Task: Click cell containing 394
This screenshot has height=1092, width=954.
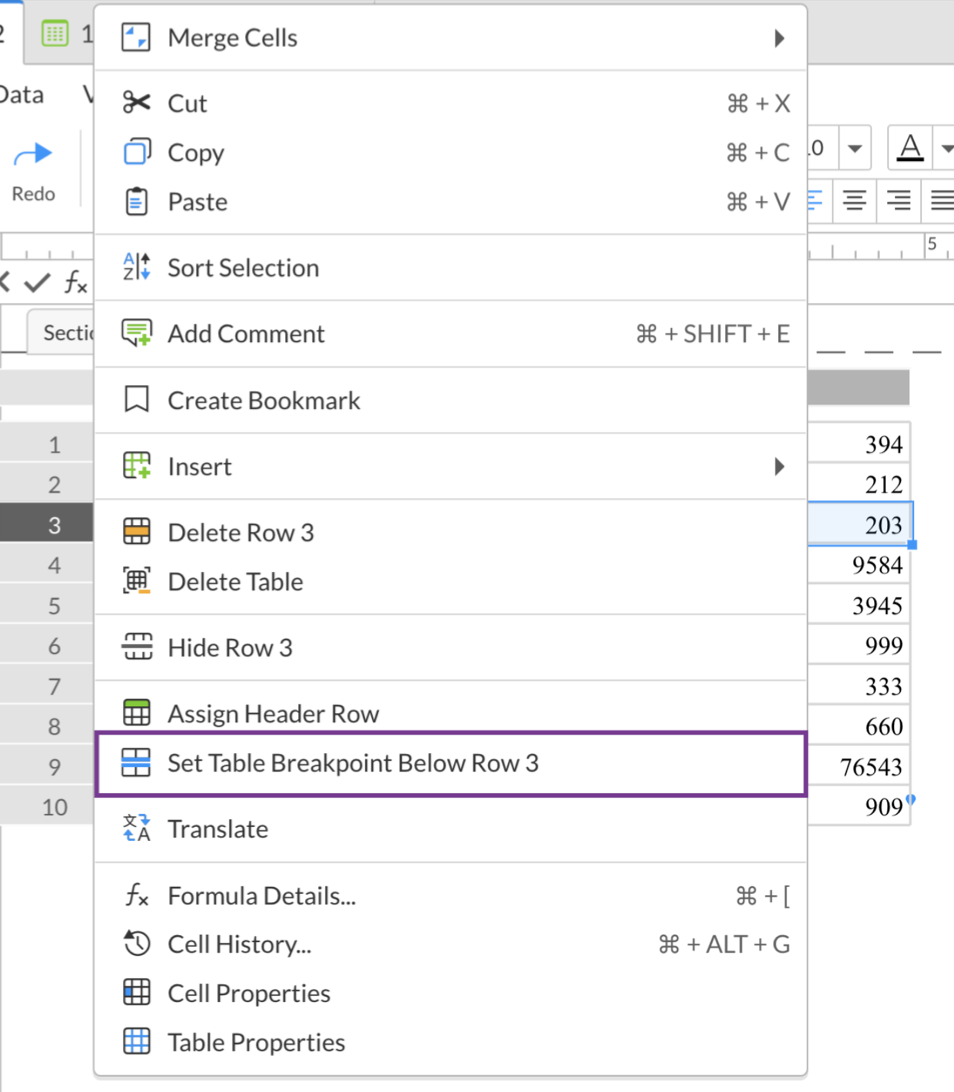Action: (x=859, y=444)
